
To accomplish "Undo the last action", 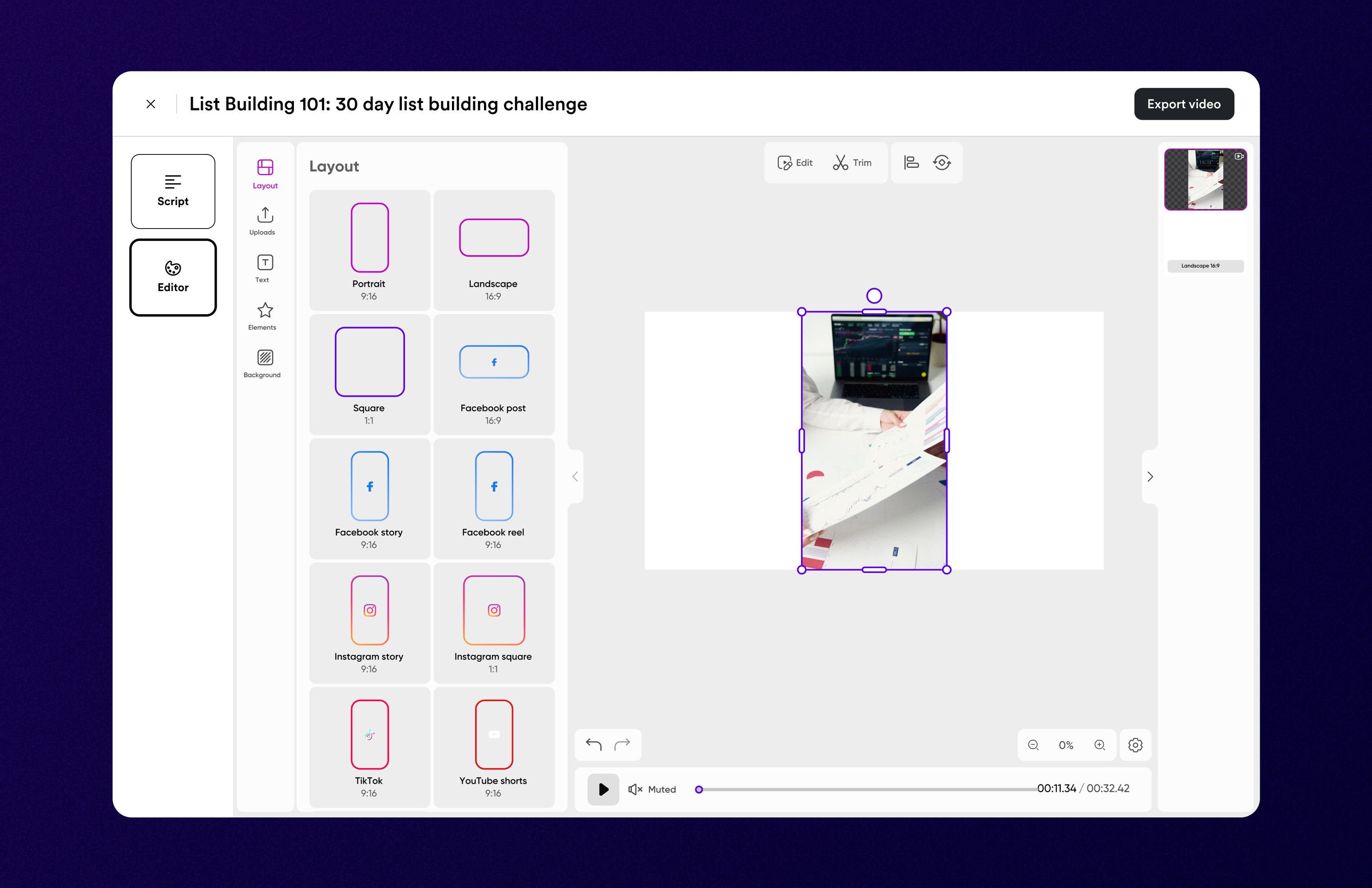I will point(593,745).
